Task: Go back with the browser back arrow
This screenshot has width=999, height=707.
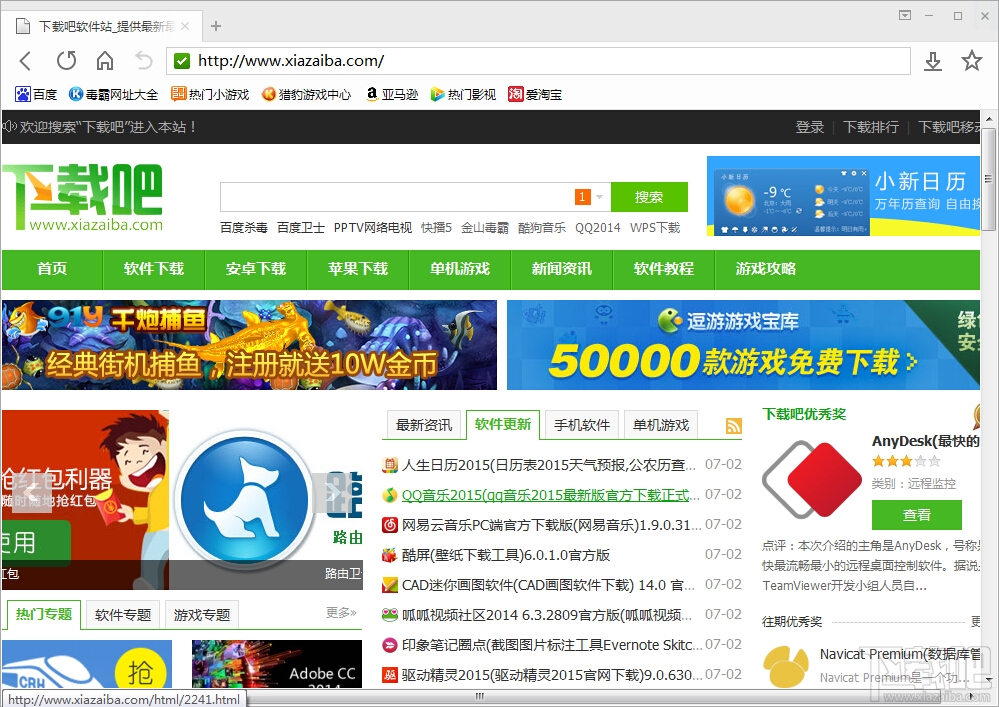Action: 25,61
